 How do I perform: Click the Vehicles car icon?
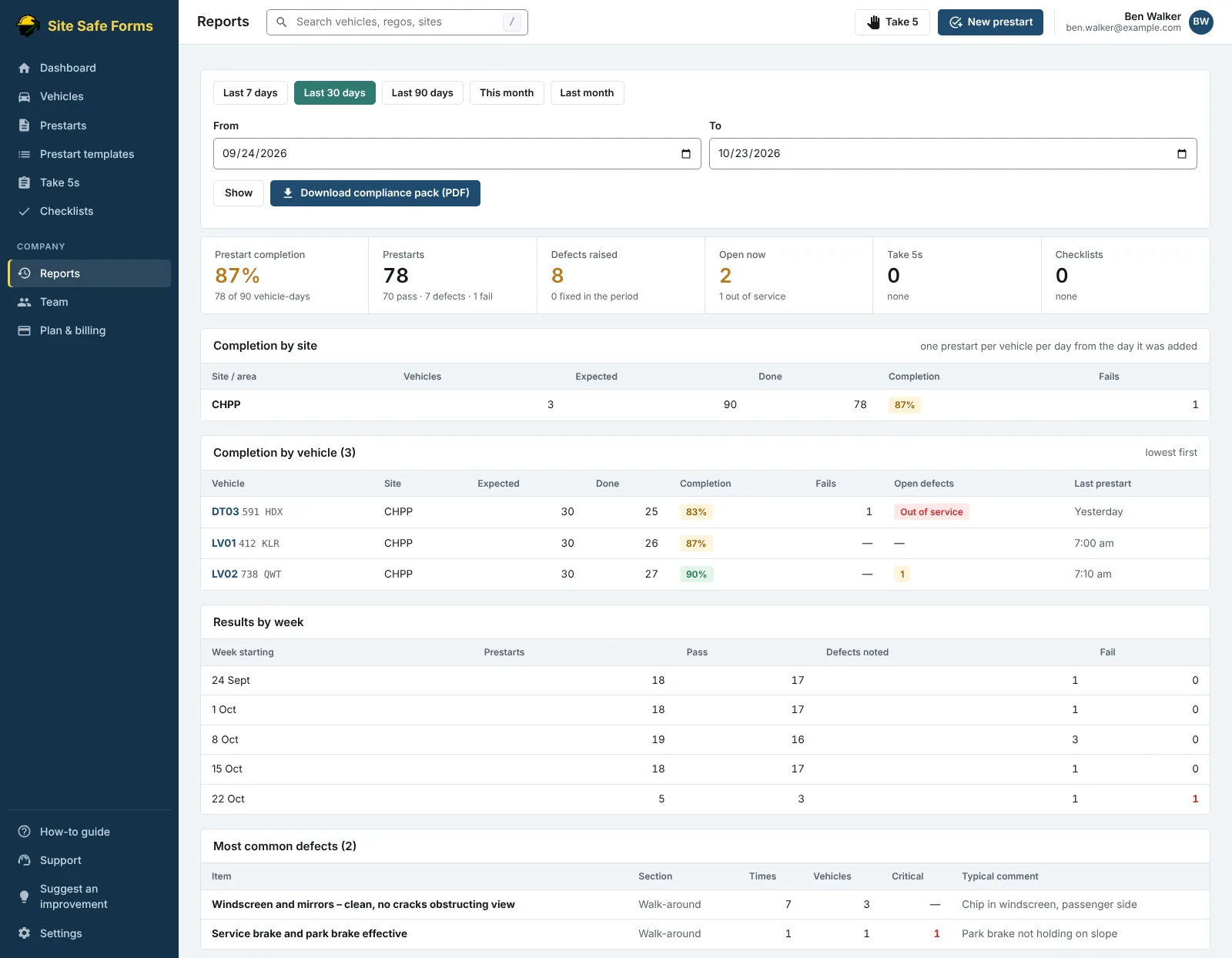point(25,96)
